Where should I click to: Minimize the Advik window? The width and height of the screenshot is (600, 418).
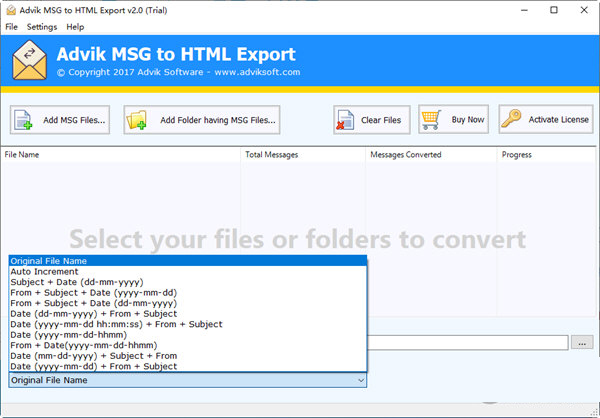pos(524,10)
